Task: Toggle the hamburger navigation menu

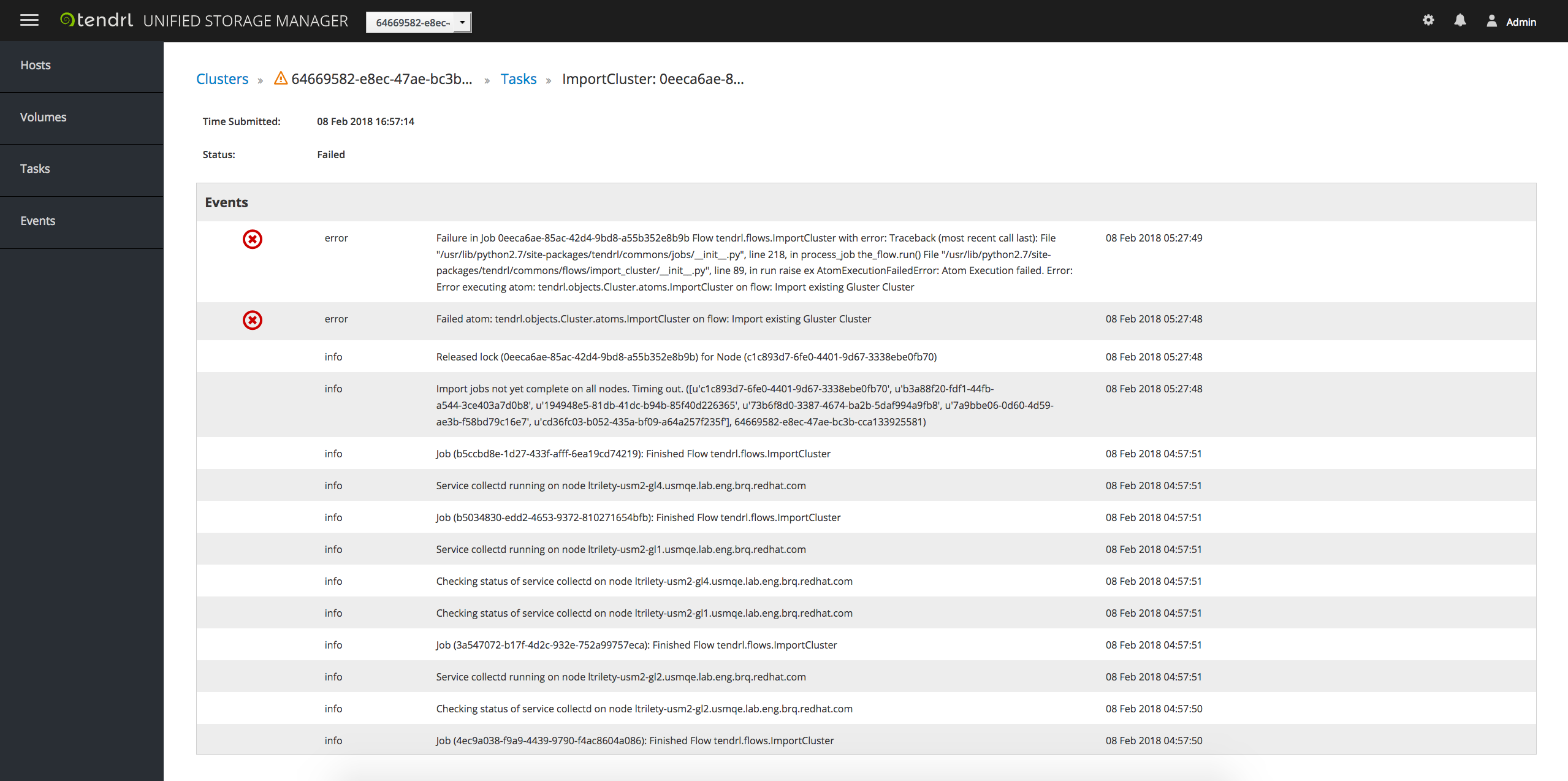Action: 29,20
